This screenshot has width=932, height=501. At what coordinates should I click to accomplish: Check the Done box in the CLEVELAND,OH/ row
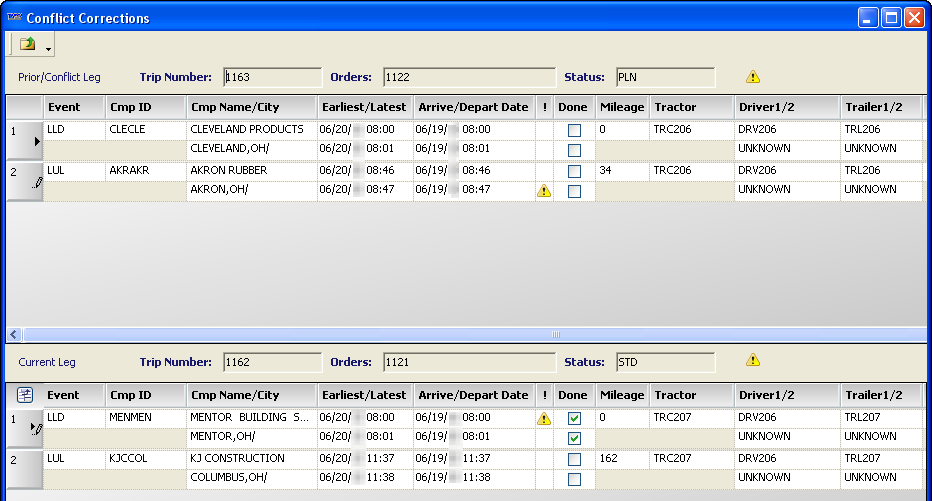(x=574, y=150)
